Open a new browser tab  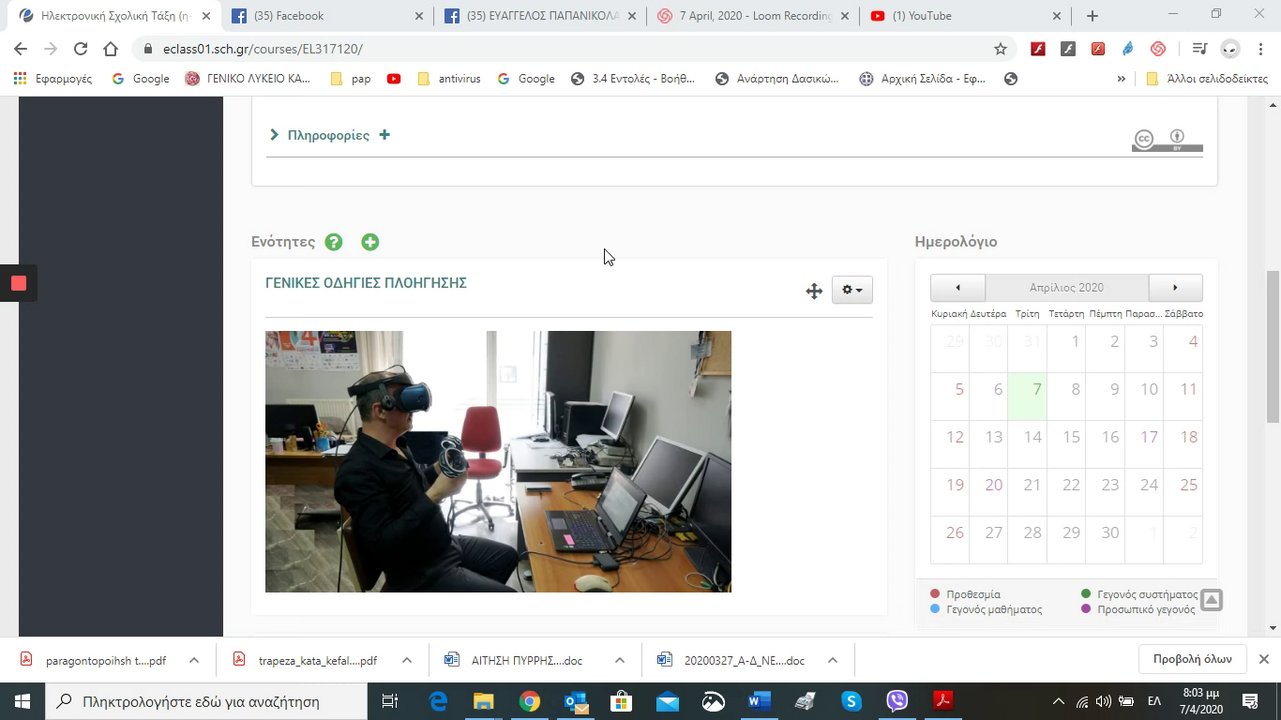[x=1092, y=16]
